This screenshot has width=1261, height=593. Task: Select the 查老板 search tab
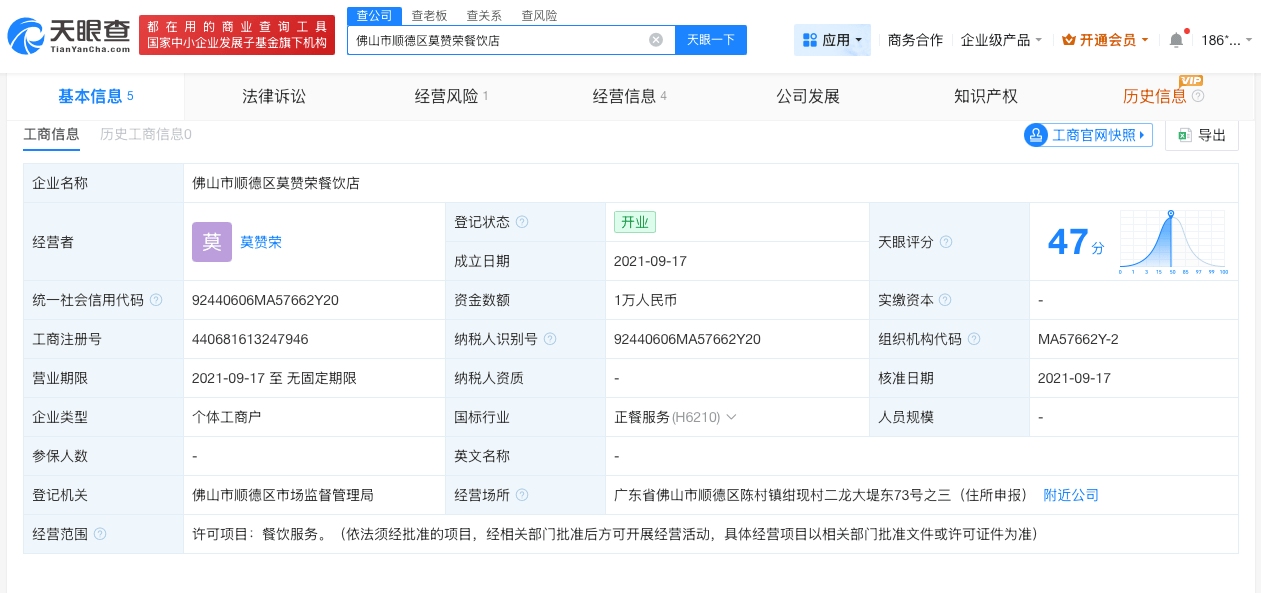point(430,16)
